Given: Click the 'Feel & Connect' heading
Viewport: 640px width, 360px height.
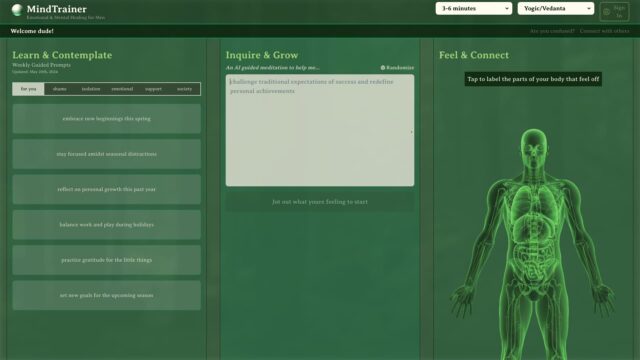Looking at the screenshot, I should pos(474,55).
